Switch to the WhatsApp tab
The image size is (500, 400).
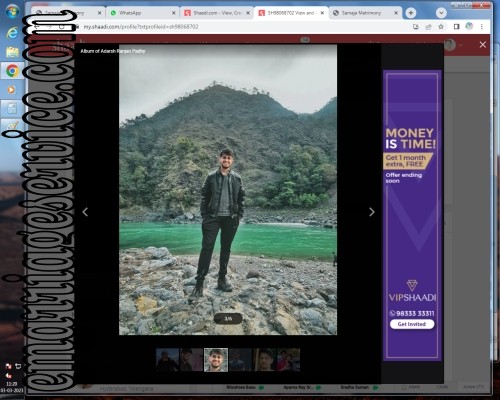[x=143, y=13]
